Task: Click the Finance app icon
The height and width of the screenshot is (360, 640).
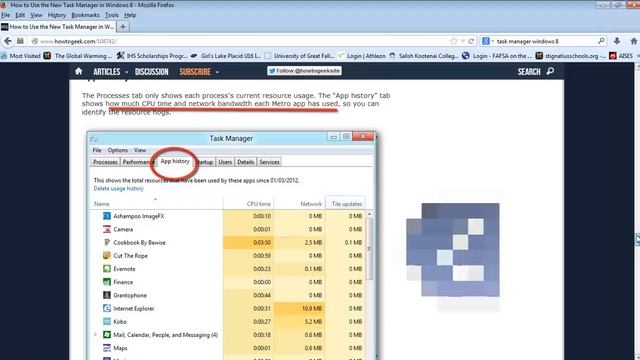Action: click(107, 282)
